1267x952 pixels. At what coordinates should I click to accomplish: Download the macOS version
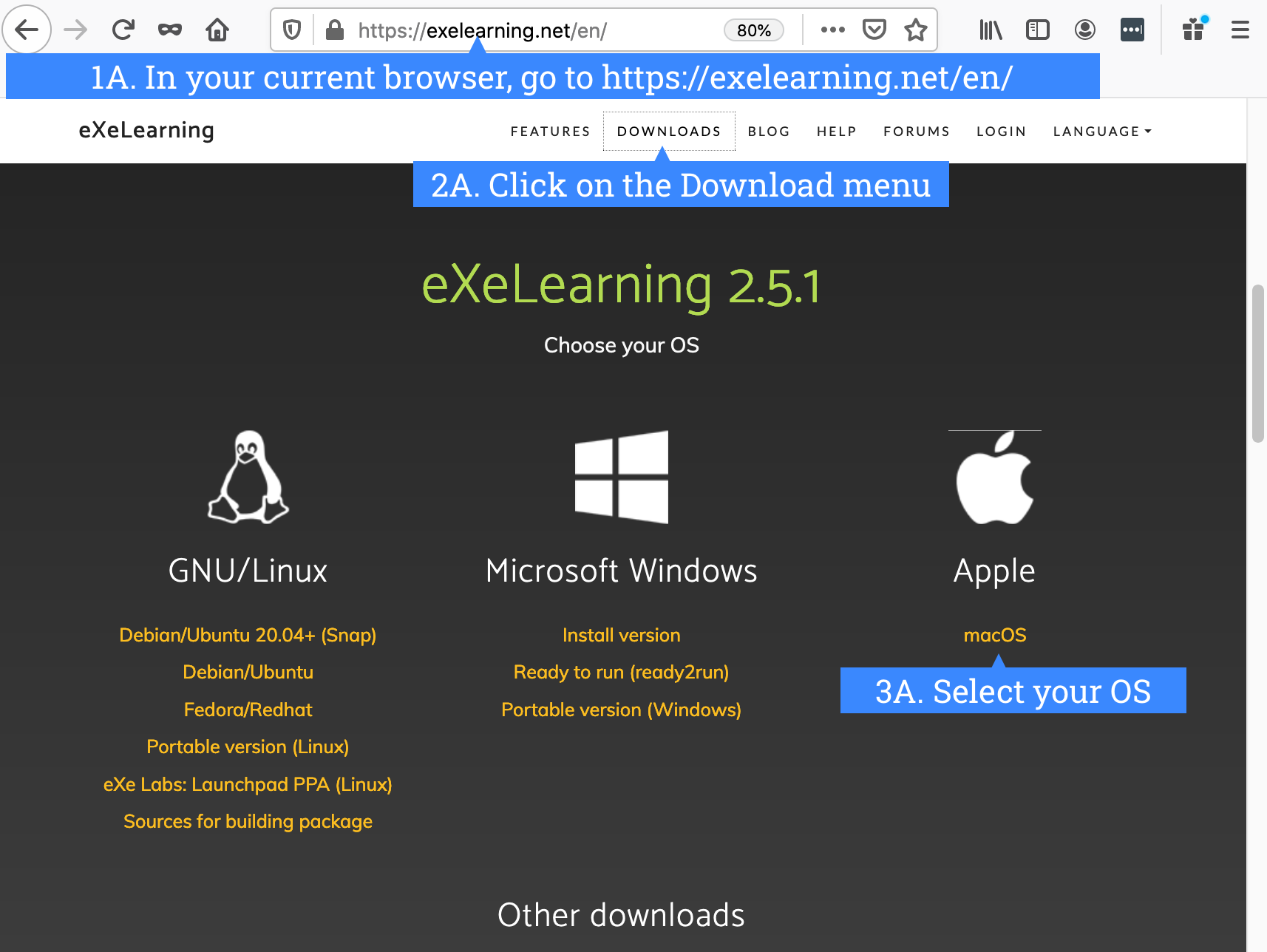995,635
